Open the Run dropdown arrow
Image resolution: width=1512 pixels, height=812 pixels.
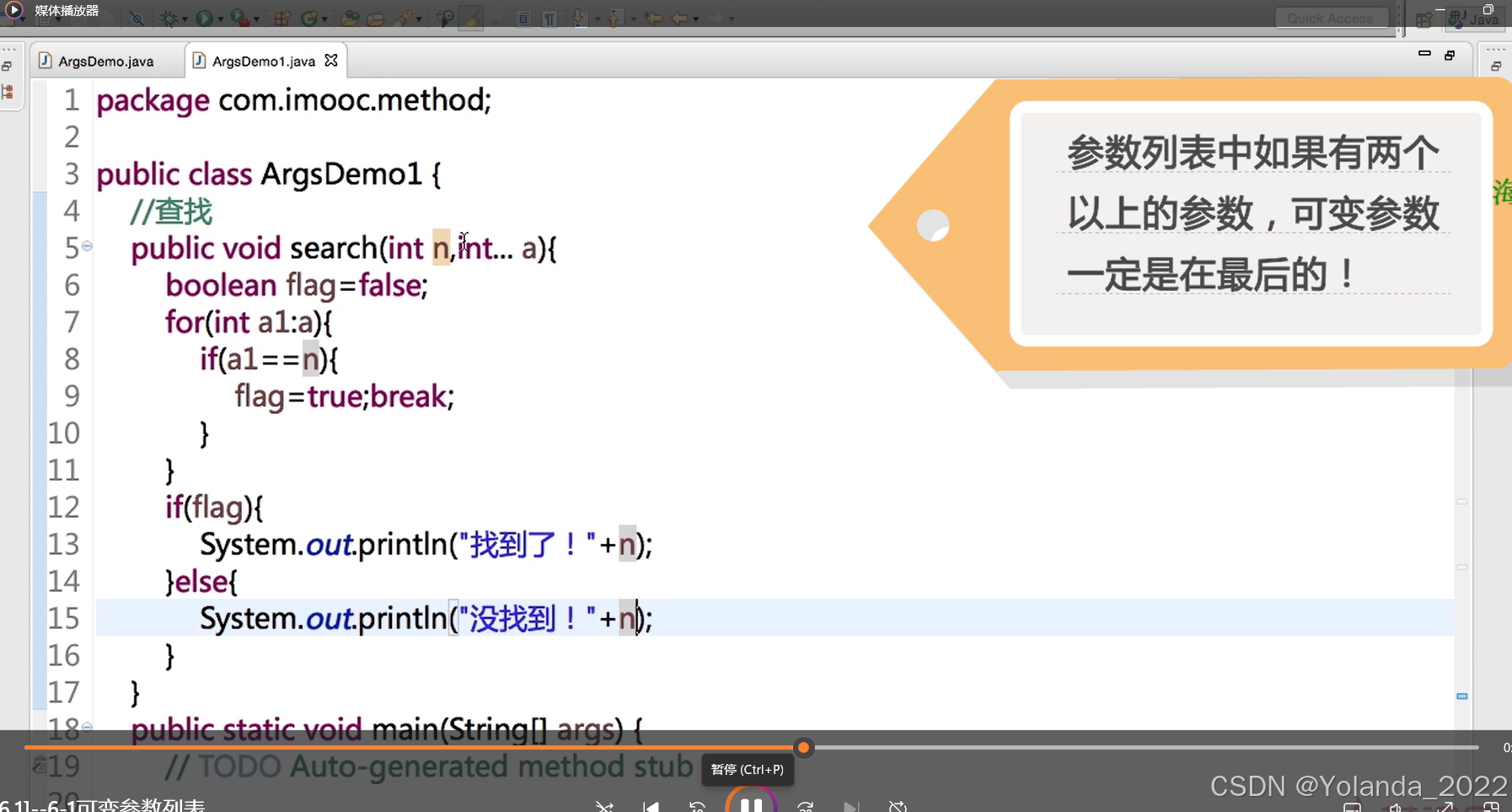click(220, 19)
